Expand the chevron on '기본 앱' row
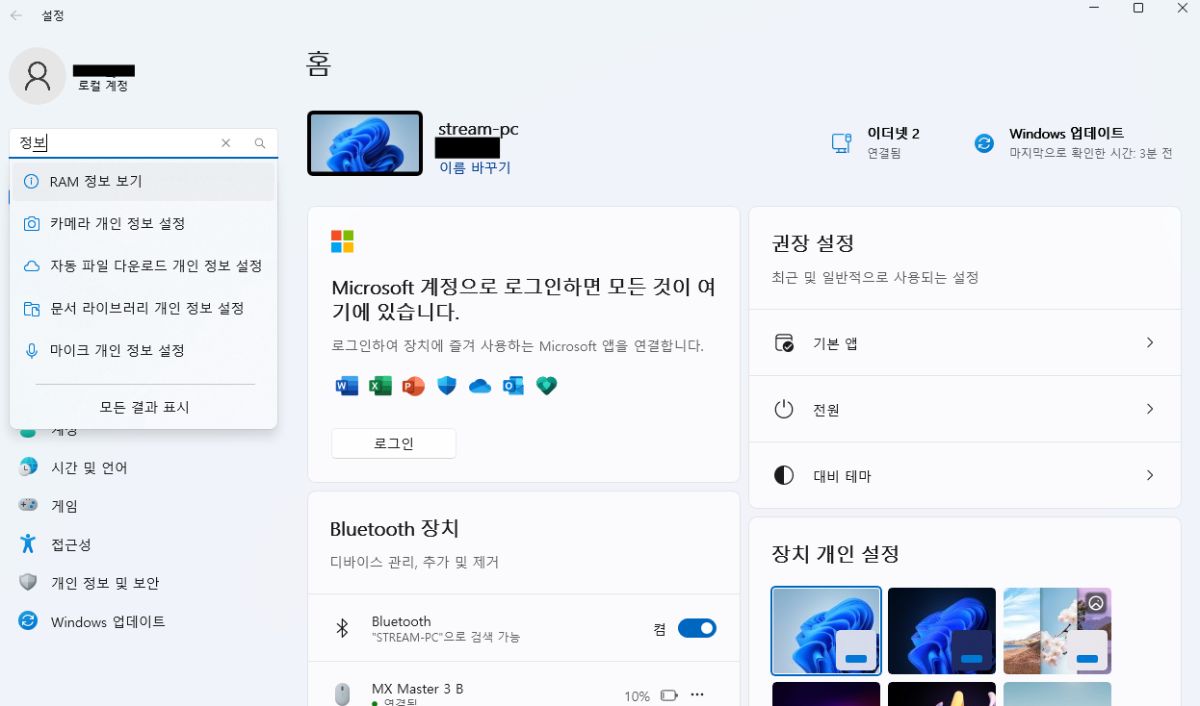The image size is (1200, 706). click(x=1149, y=343)
